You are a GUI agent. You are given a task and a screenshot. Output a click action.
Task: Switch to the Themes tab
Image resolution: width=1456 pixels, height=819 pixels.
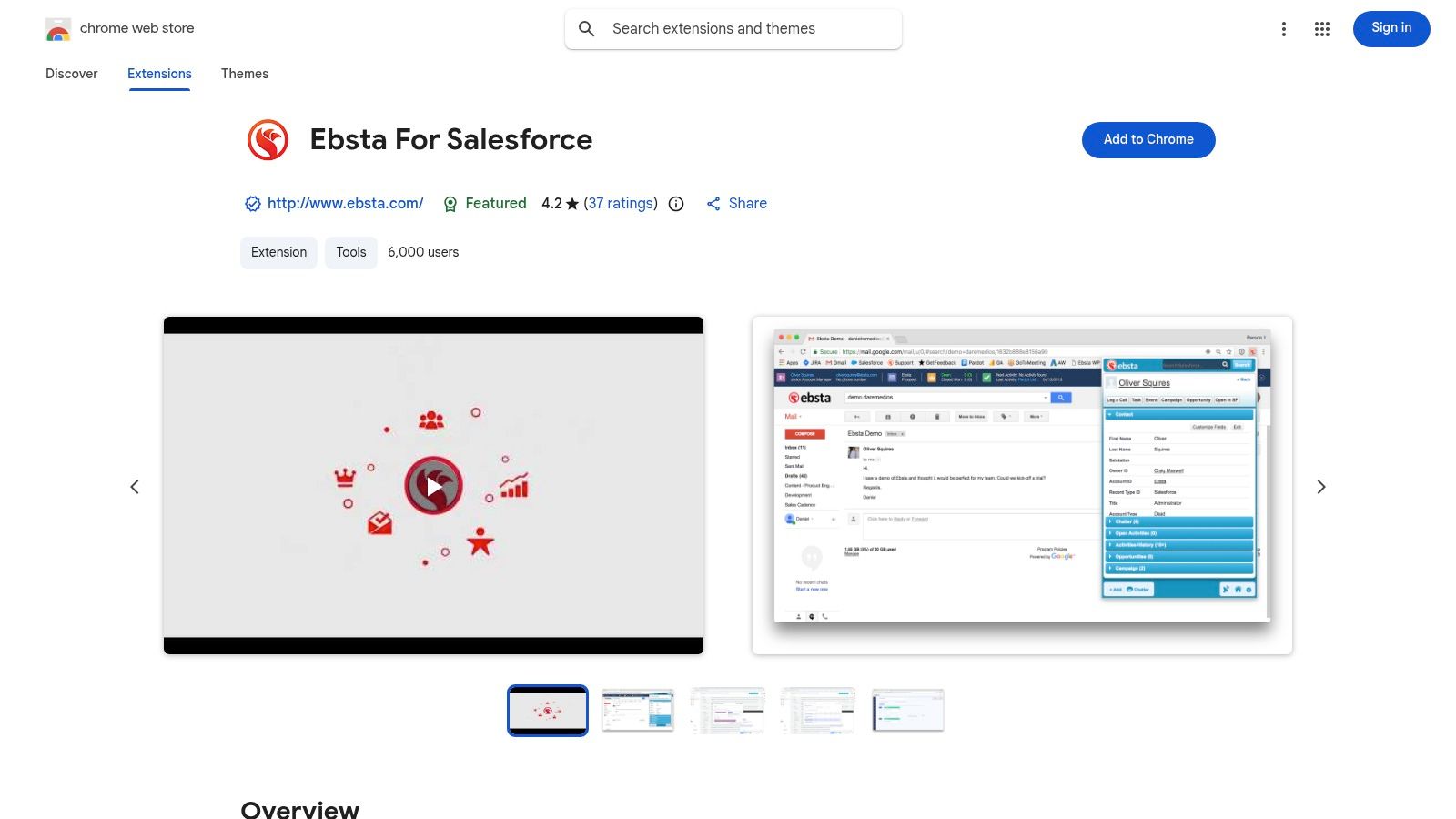tap(244, 74)
